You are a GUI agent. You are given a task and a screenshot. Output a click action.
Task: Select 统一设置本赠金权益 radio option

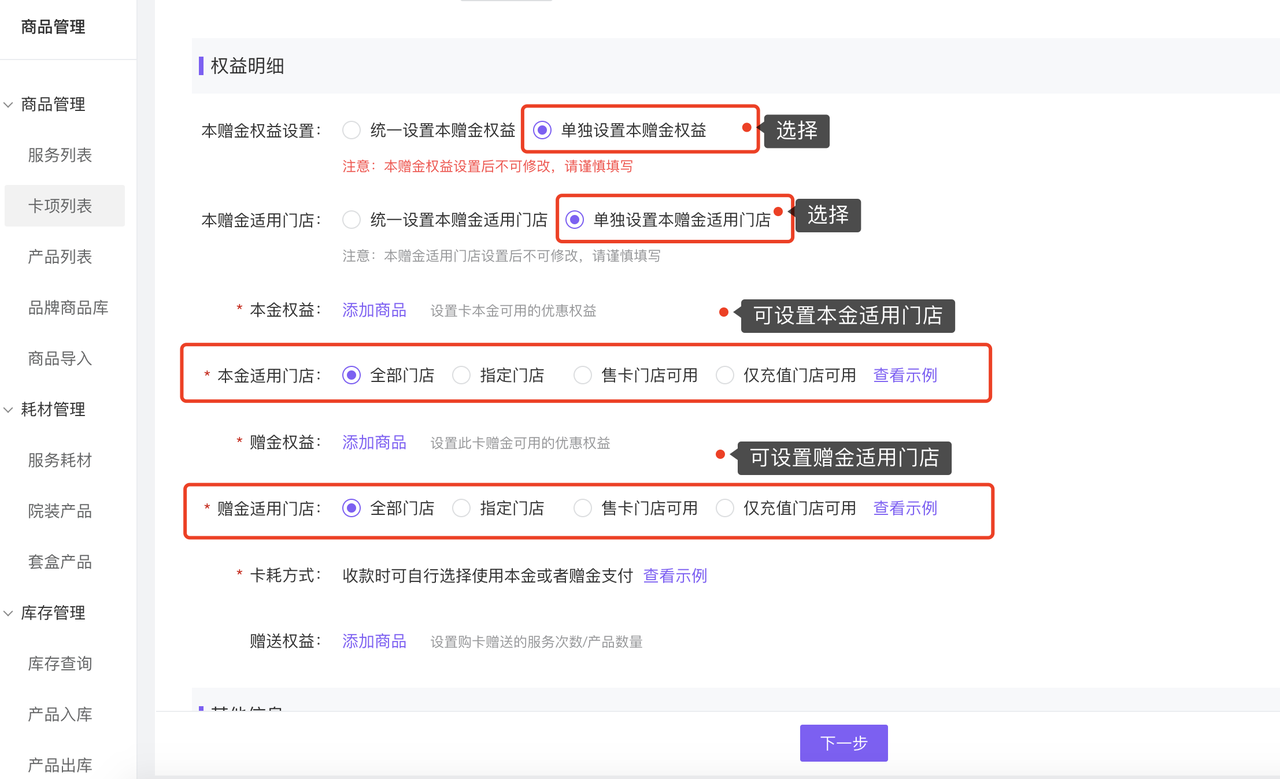pos(351,130)
